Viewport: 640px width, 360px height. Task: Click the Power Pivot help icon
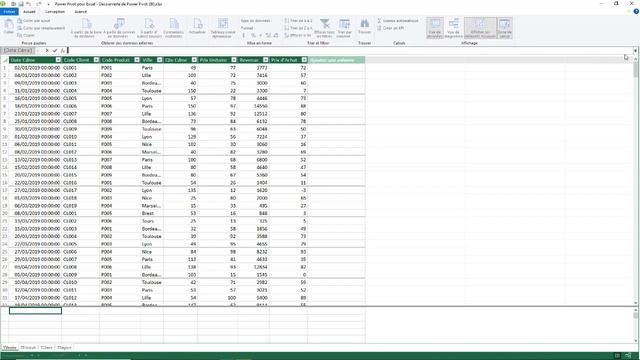(636, 12)
